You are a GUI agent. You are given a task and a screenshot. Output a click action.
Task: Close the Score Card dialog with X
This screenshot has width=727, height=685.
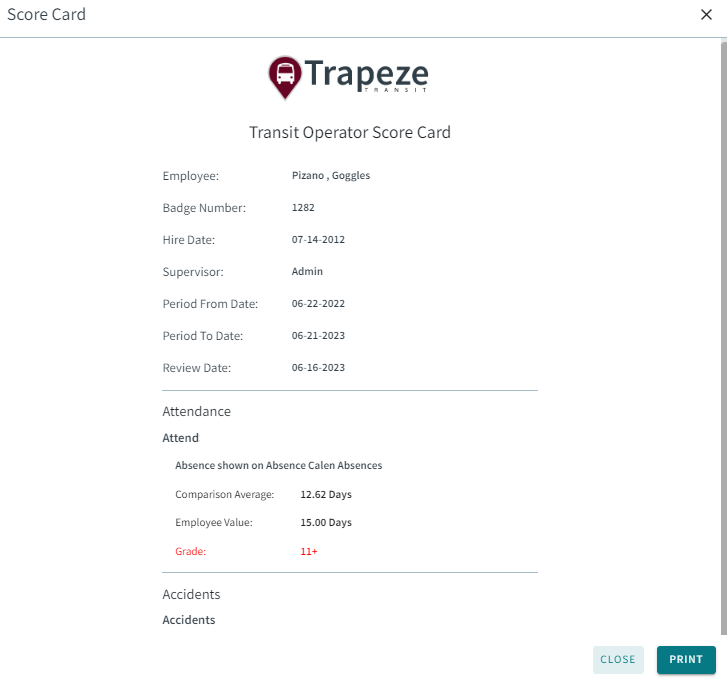706,15
